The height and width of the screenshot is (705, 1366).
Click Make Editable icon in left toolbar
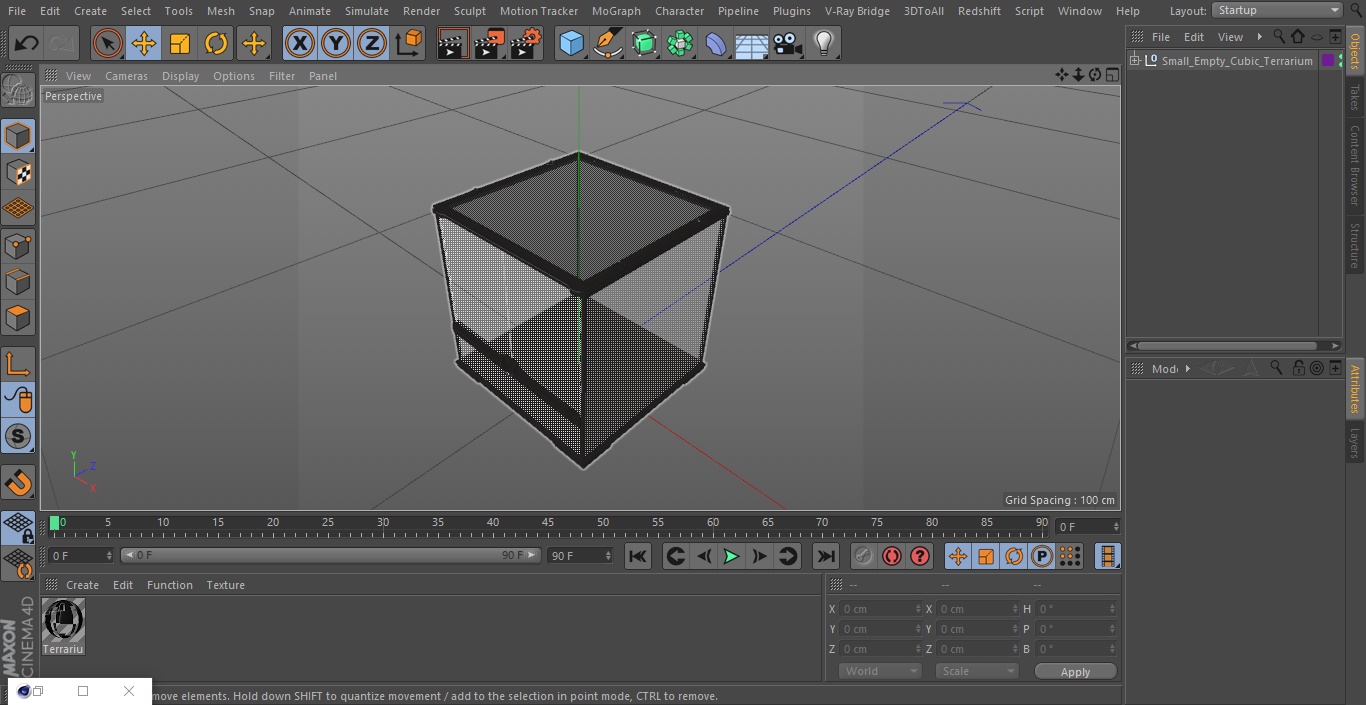[18, 91]
